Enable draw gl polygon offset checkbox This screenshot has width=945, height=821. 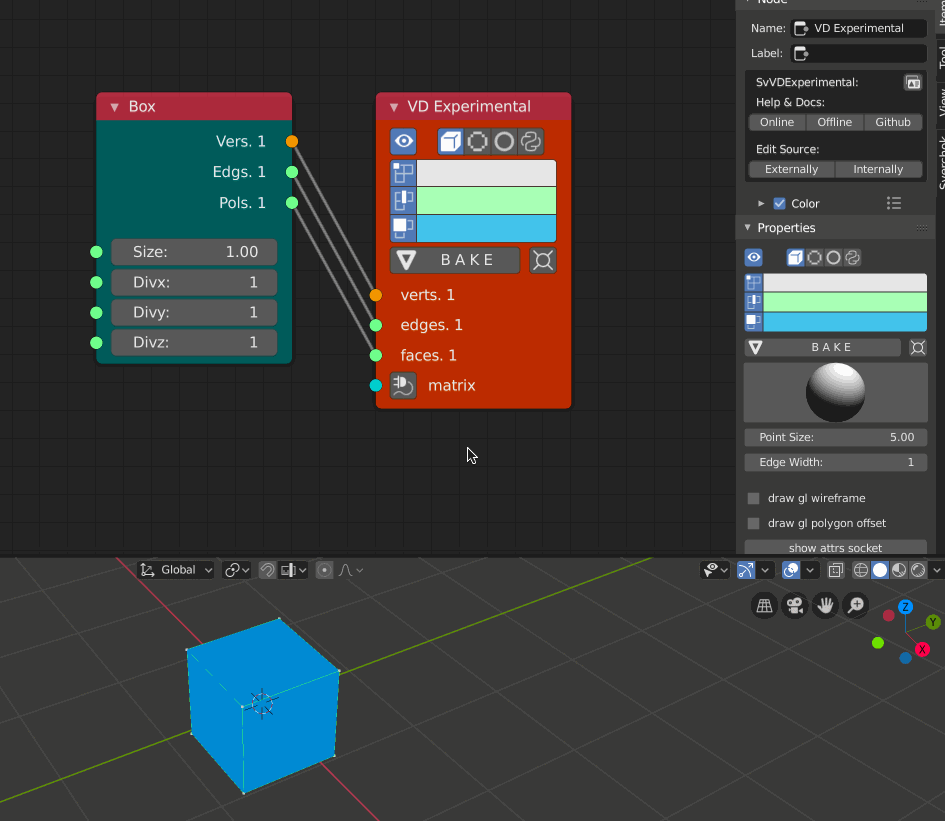pos(753,523)
